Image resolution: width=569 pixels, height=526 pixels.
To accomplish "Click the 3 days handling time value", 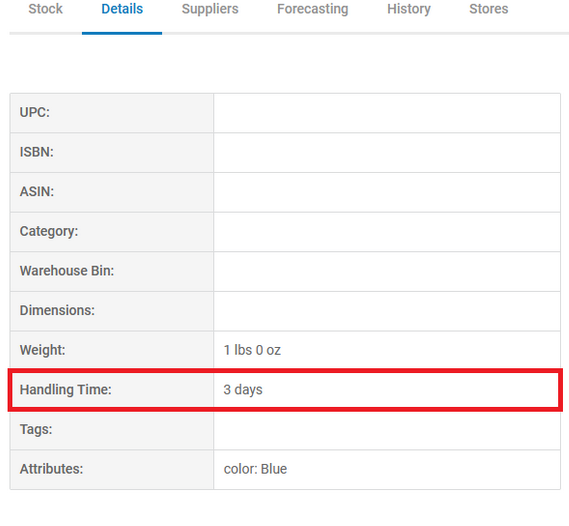I will 243,390.
